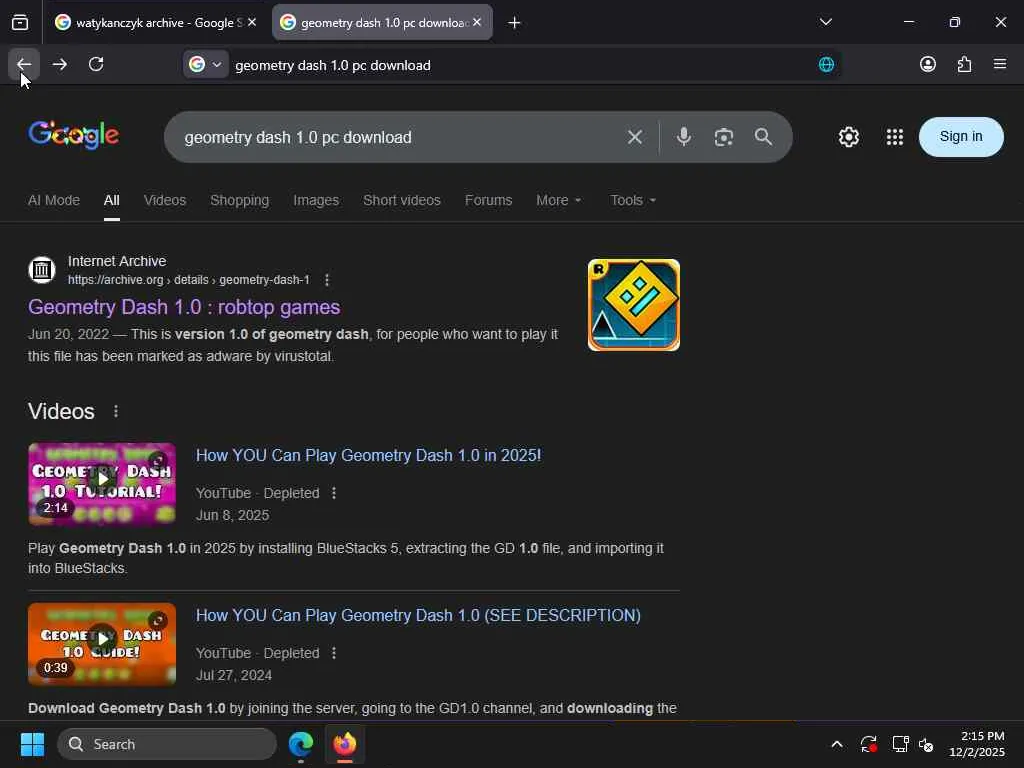Switch to Images results tab
This screenshot has width=1024, height=768.
click(x=315, y=200)
